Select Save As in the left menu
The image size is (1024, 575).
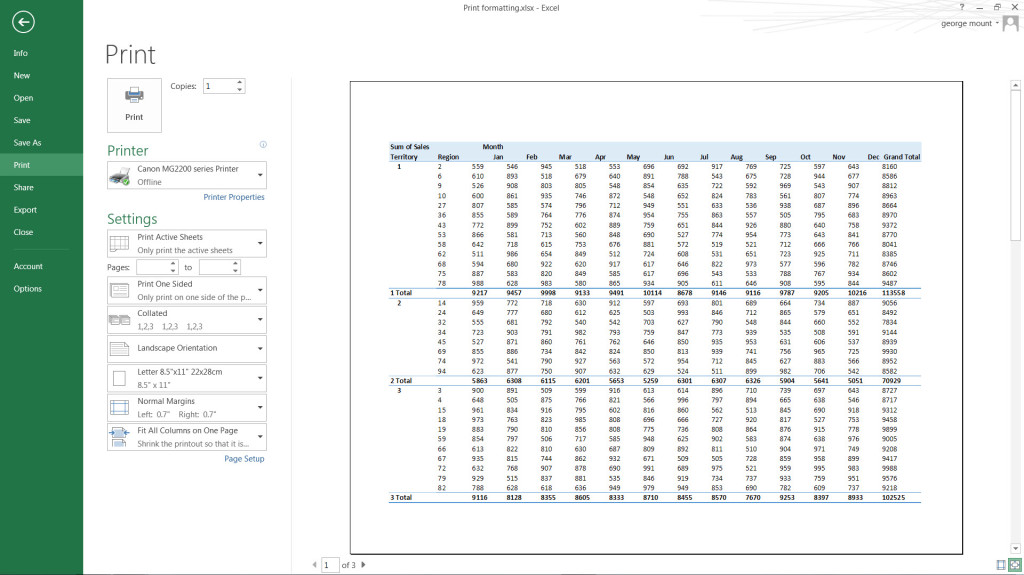pos(28,143)
